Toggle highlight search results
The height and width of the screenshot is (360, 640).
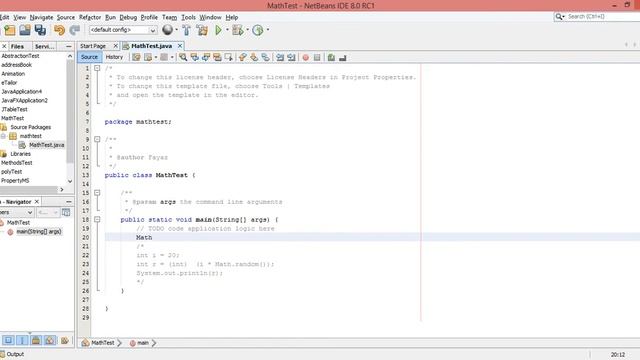pos(217,57)
